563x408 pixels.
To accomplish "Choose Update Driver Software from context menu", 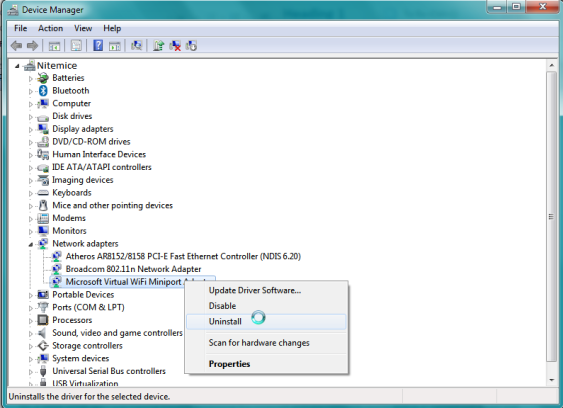I will pyautogui.click(x=266, y=290).
